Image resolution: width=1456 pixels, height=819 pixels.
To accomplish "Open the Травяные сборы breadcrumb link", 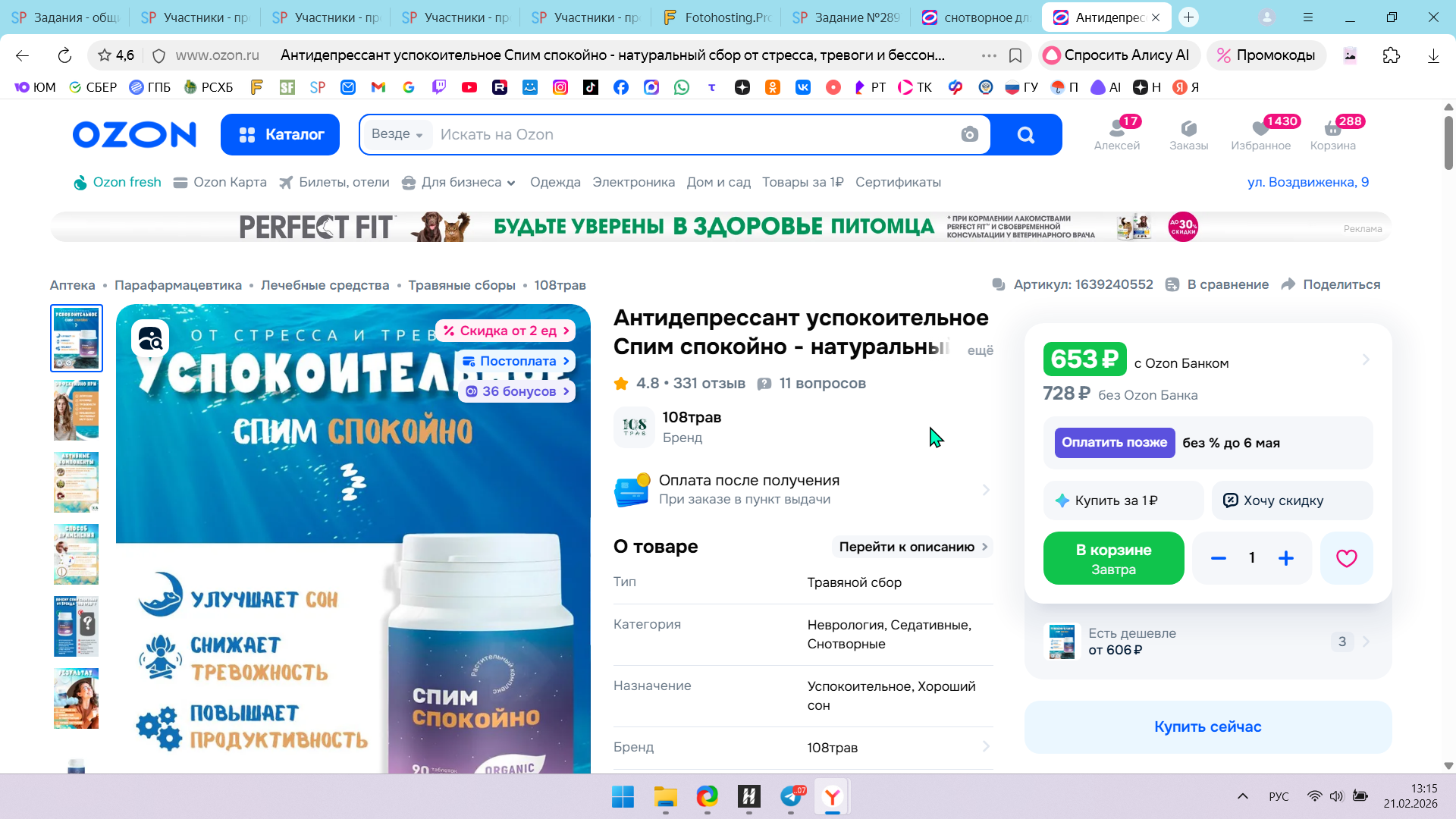I will coord(461,285).
